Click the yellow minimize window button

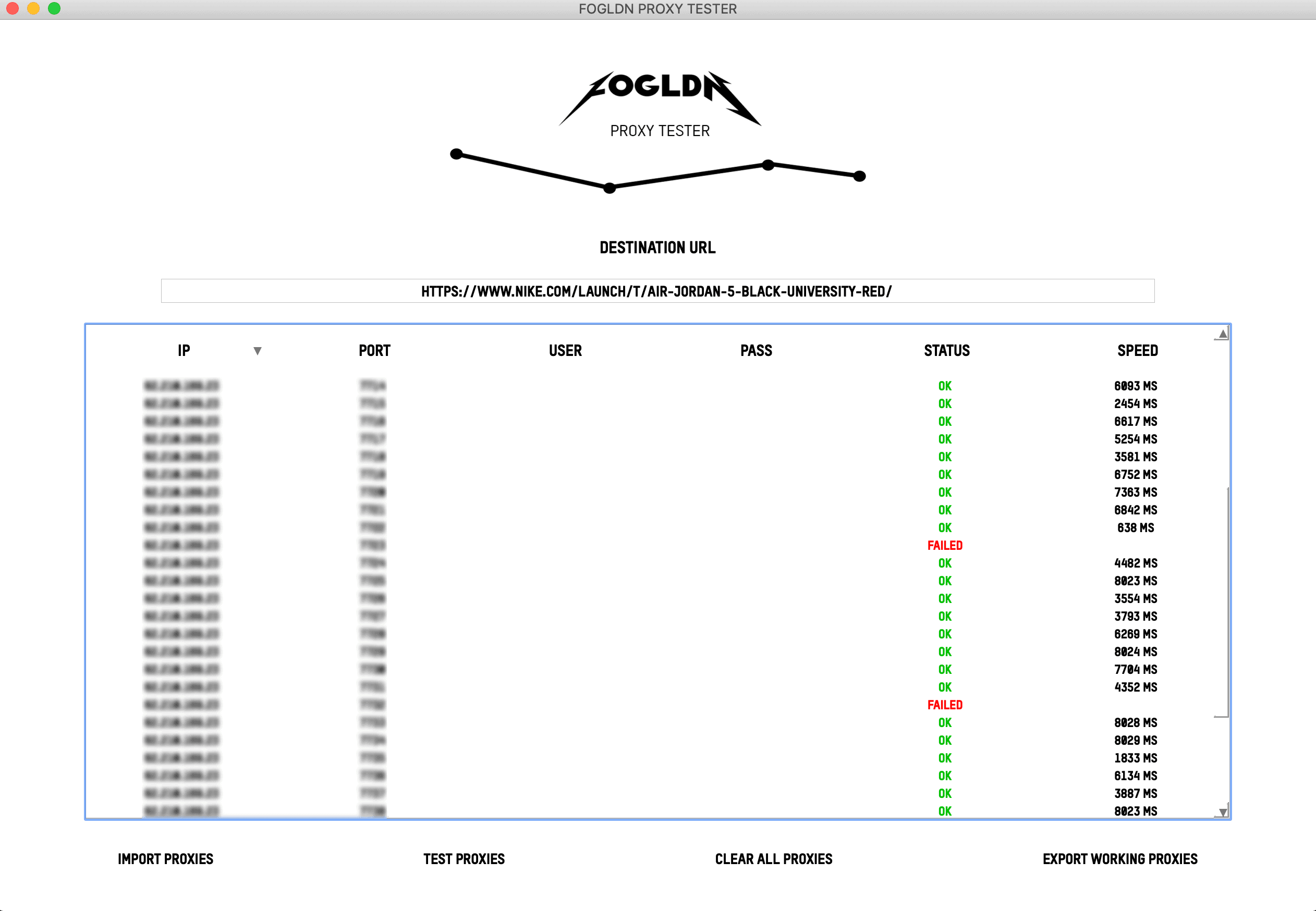[x=33, y=8]
